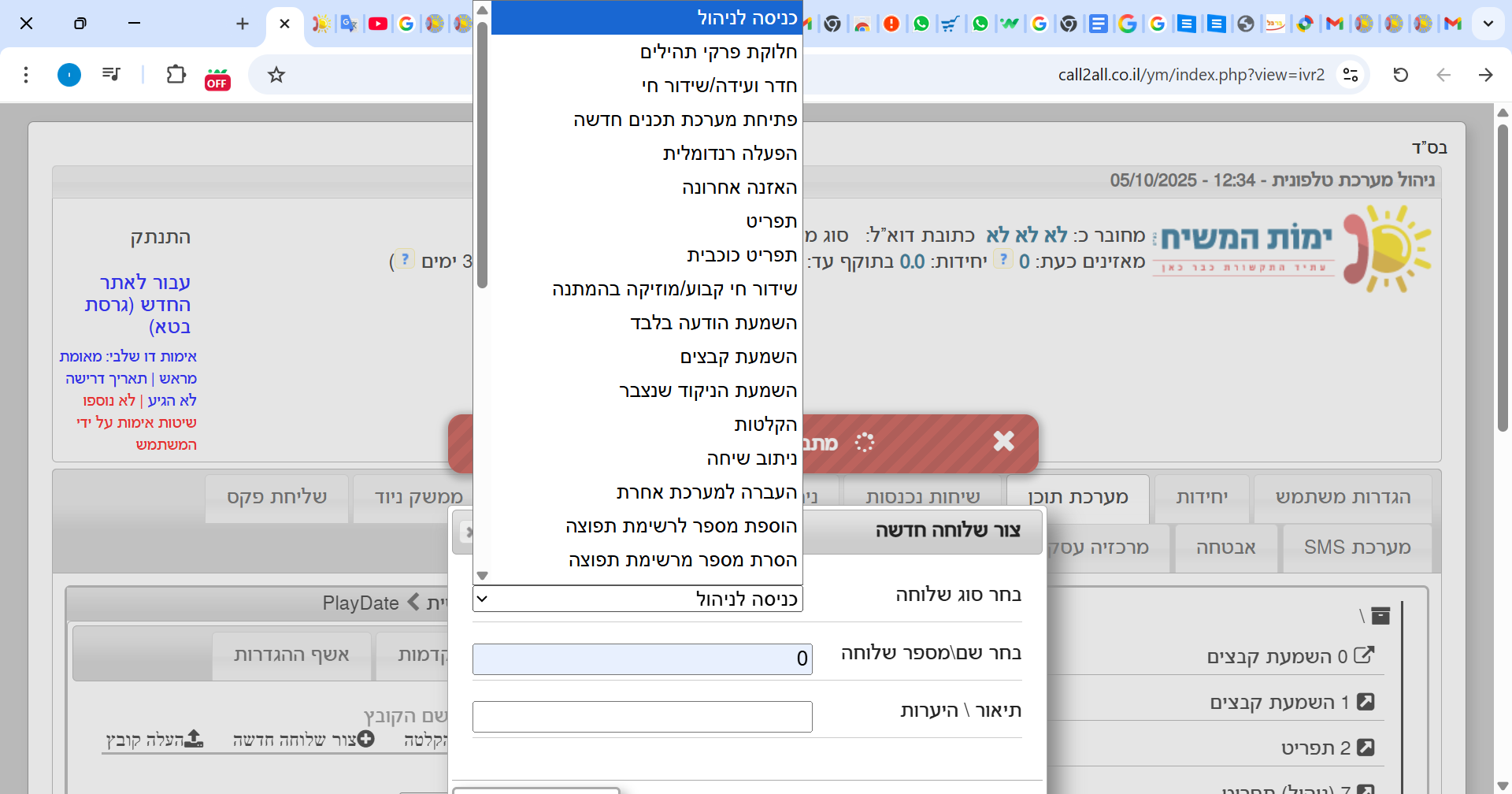Click the red OFF extension icon
The image size is (1512, 794).
click(x=217, y=79)
